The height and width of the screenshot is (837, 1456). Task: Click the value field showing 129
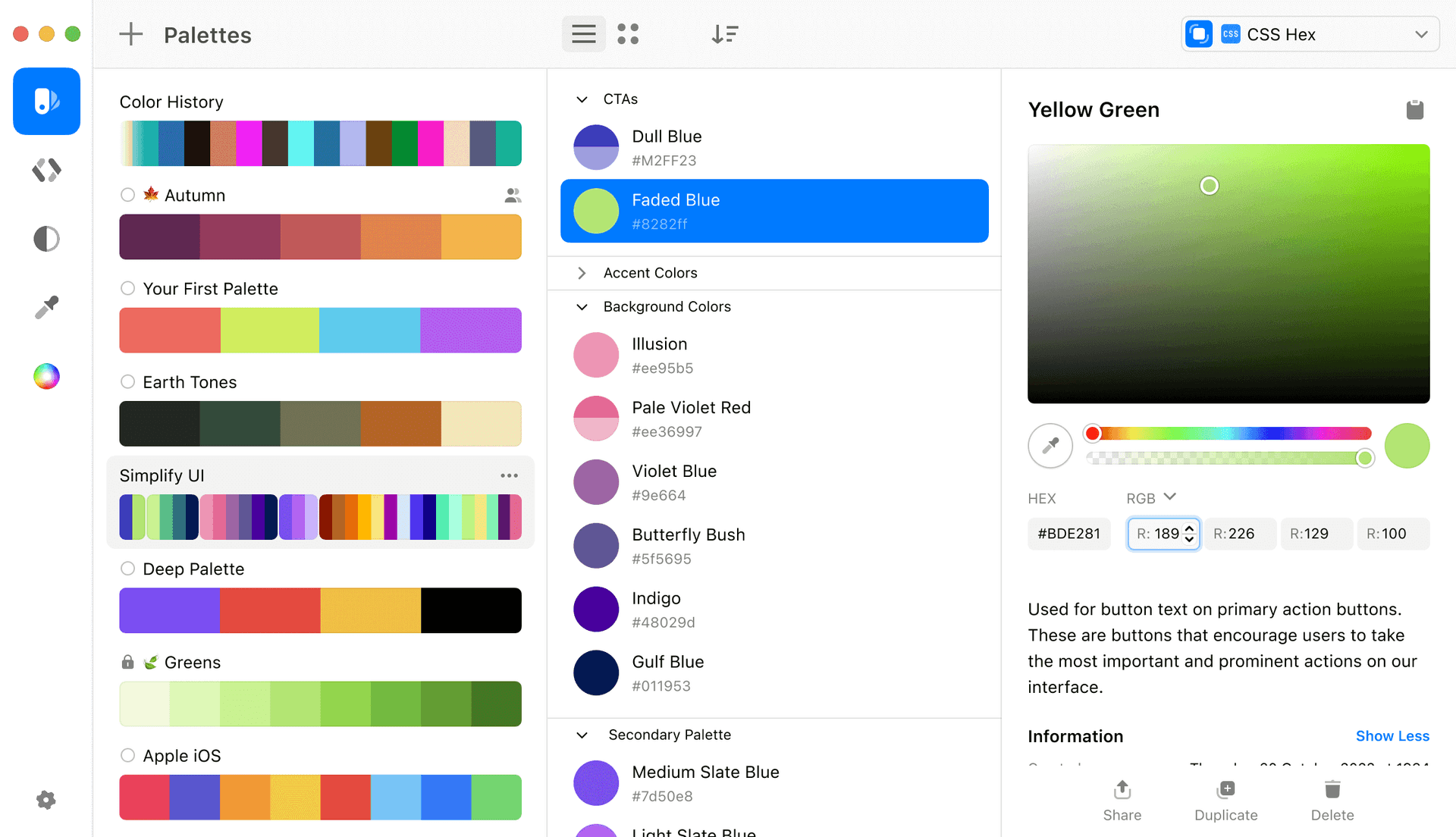click(x=1316, y=534)
